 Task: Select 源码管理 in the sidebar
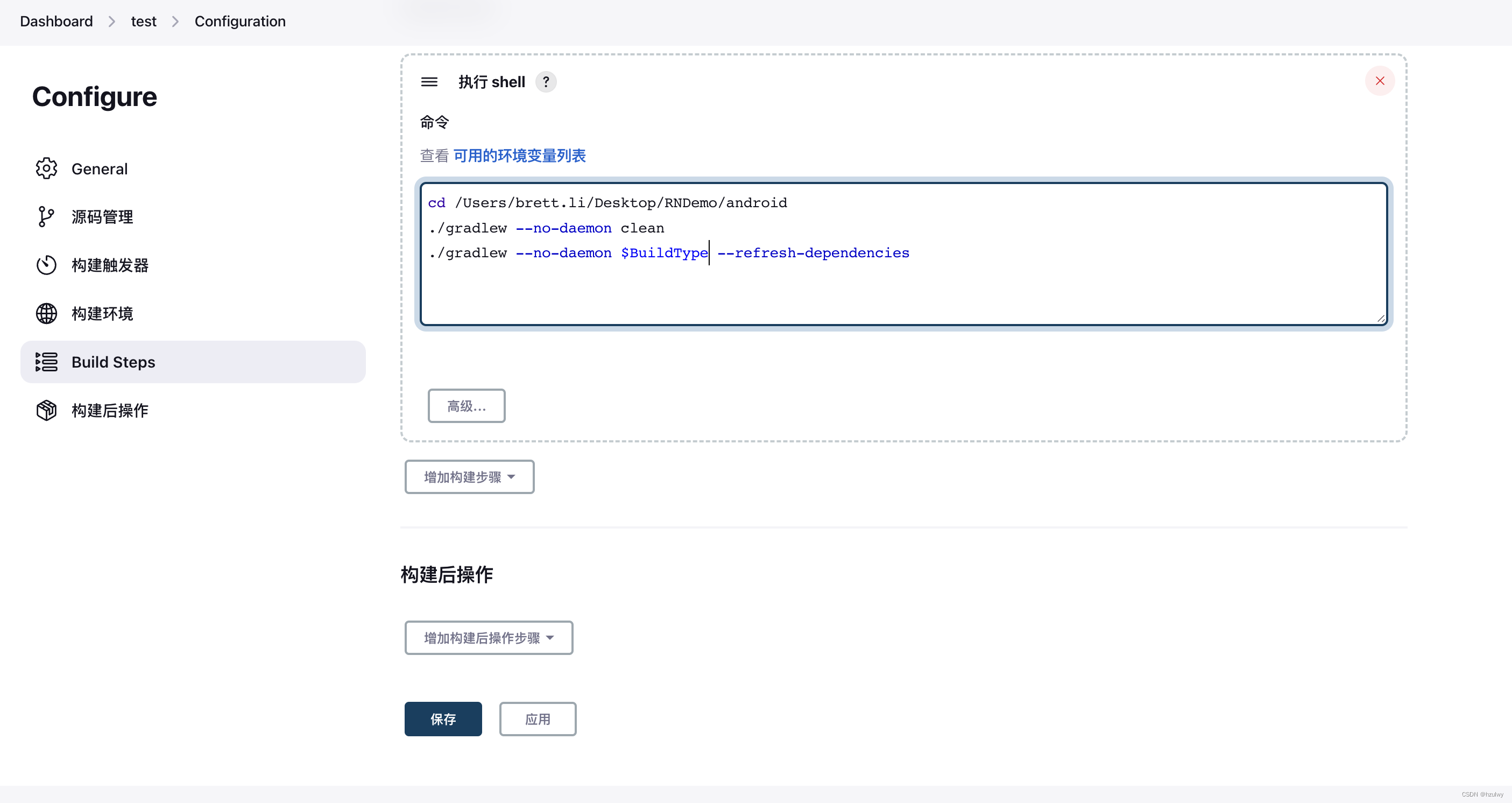[x=193, y=216]
